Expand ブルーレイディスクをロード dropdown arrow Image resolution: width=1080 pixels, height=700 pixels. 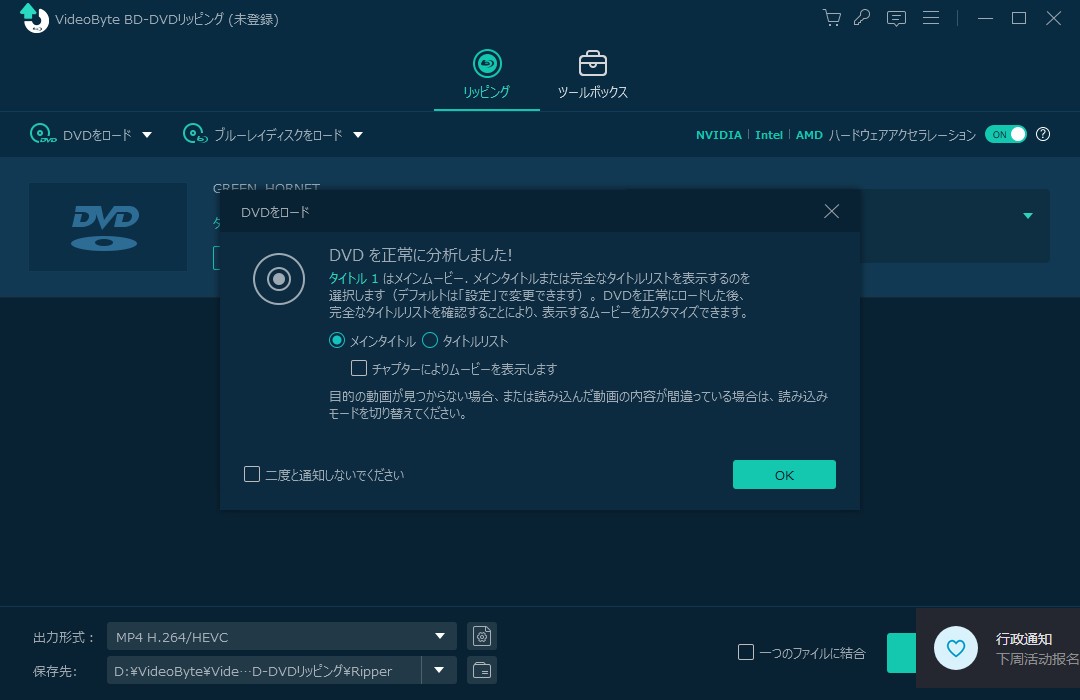[358, 135]
